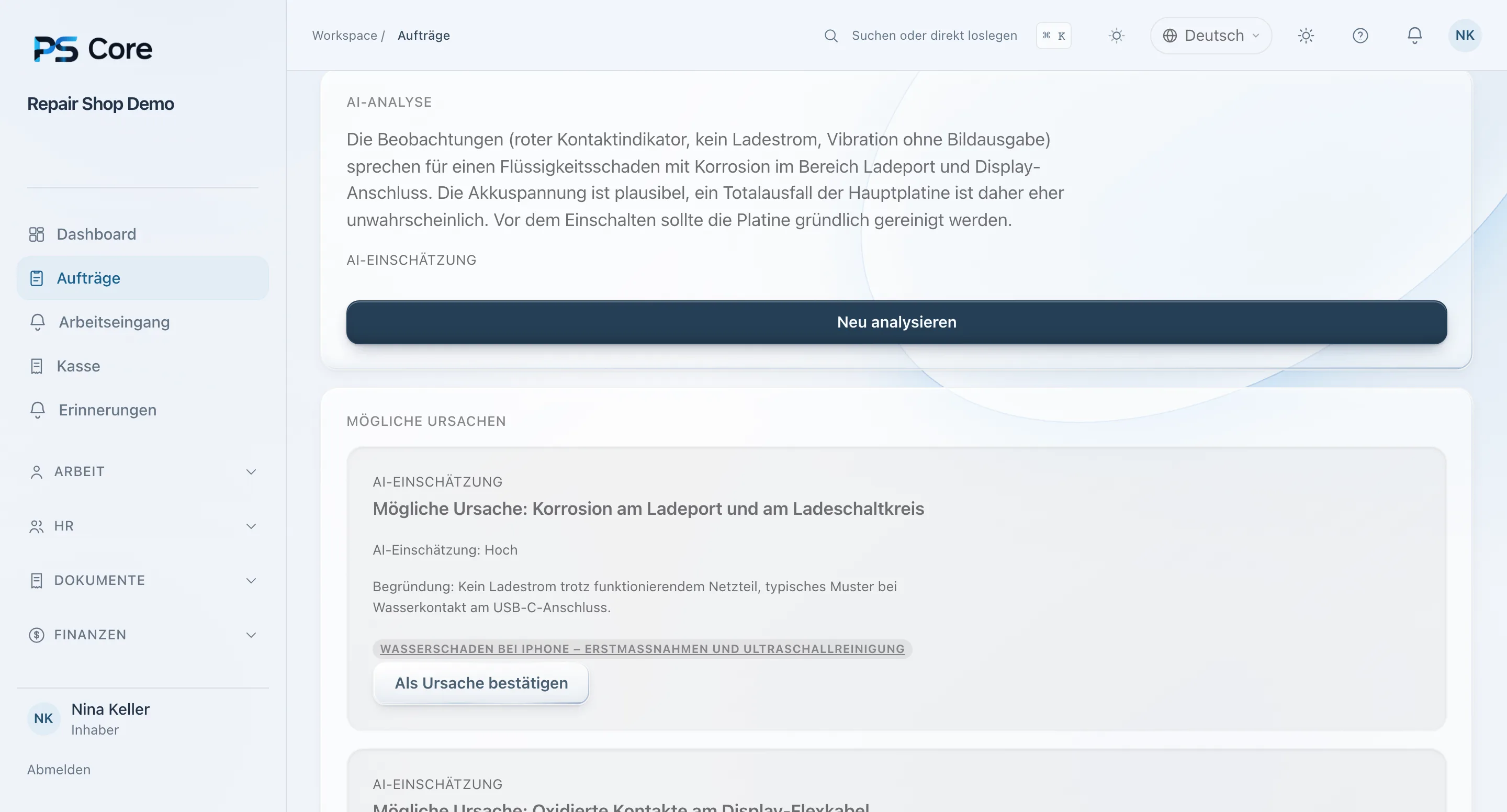Click the ⌘ K shortcut badge

point(1054,36)
